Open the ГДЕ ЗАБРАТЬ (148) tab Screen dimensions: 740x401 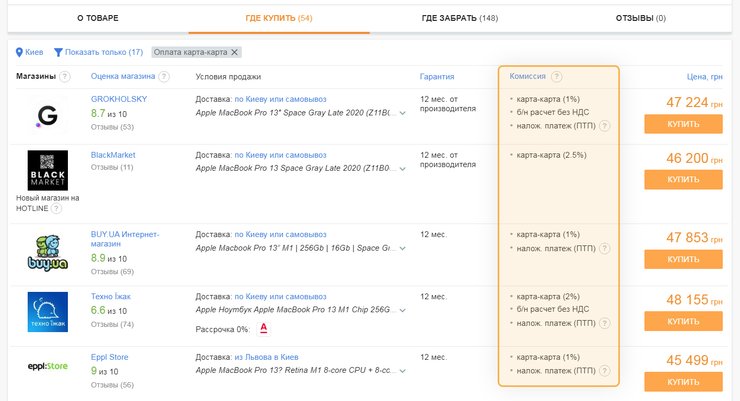click(x=459, y=18)
